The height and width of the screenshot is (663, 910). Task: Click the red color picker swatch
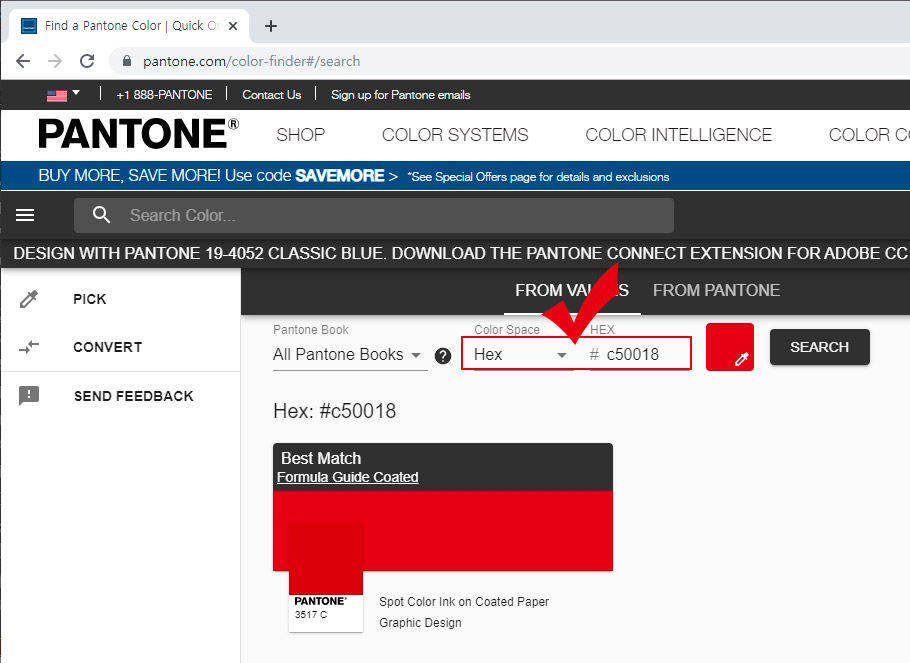pos(730,347)
